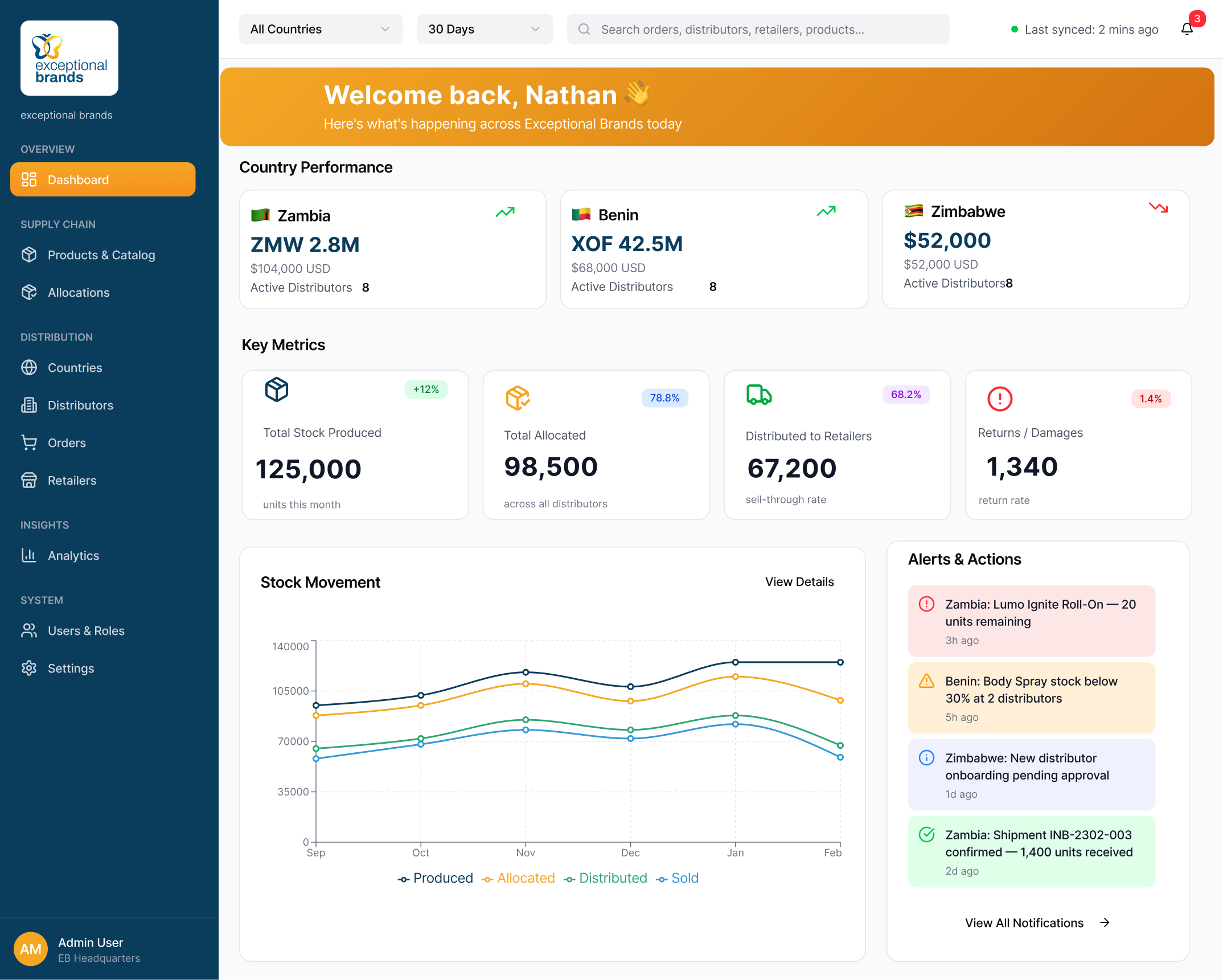Viewport: 1223px width, 980px height.
Task: Click the Returns / Damages alert icon
Action: point(1000,399)
